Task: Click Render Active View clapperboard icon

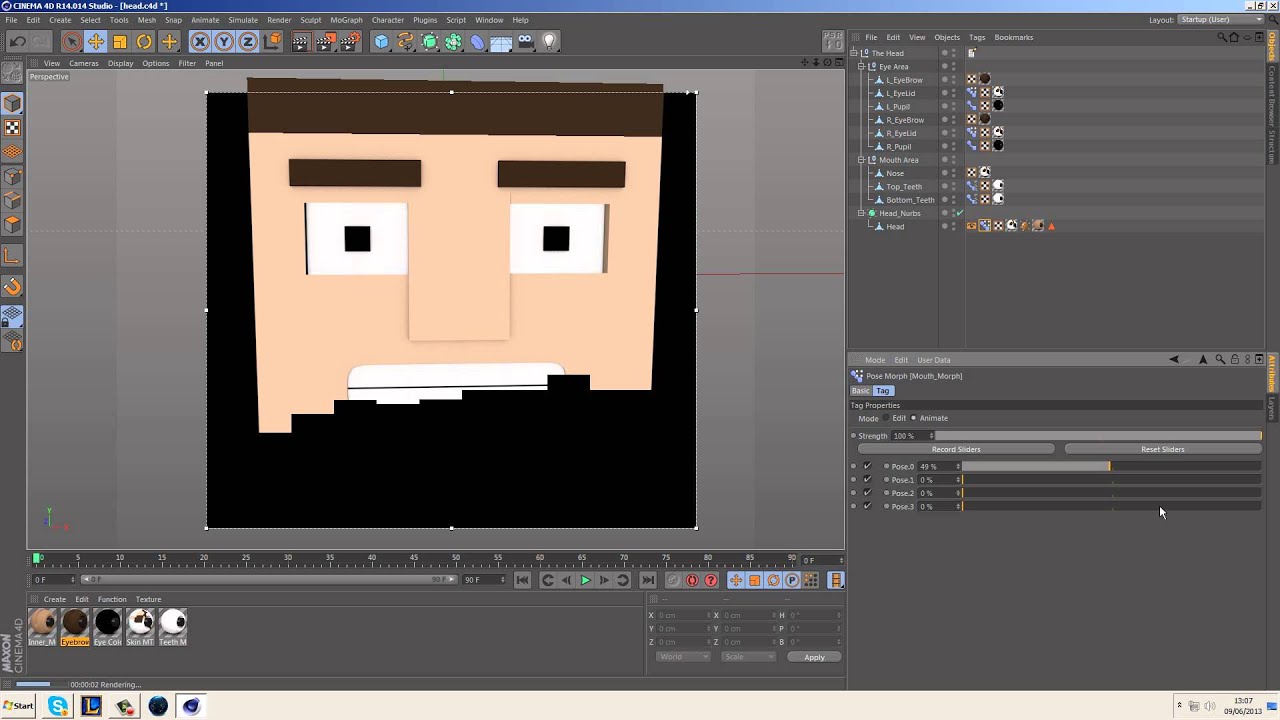Action: coord(300,41)
